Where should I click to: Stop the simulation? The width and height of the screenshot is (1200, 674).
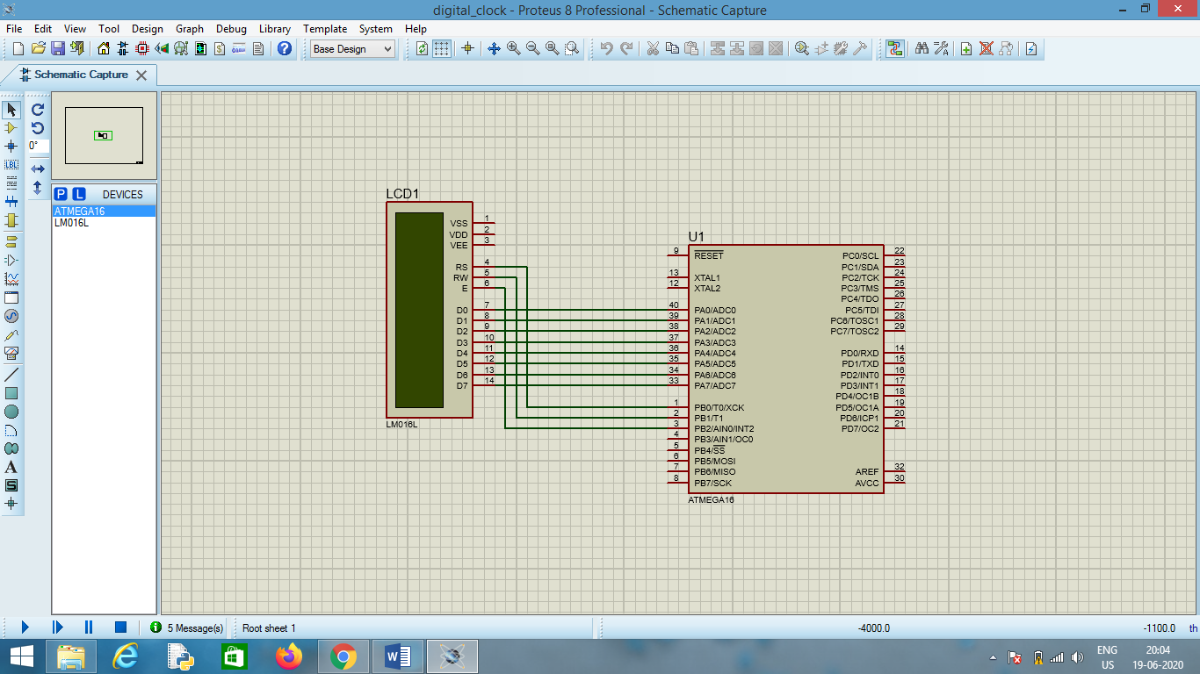coord(120,627)
